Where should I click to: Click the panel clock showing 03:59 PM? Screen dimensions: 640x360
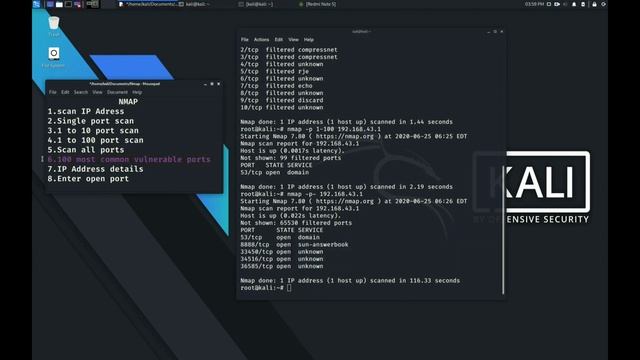(534, 4)
